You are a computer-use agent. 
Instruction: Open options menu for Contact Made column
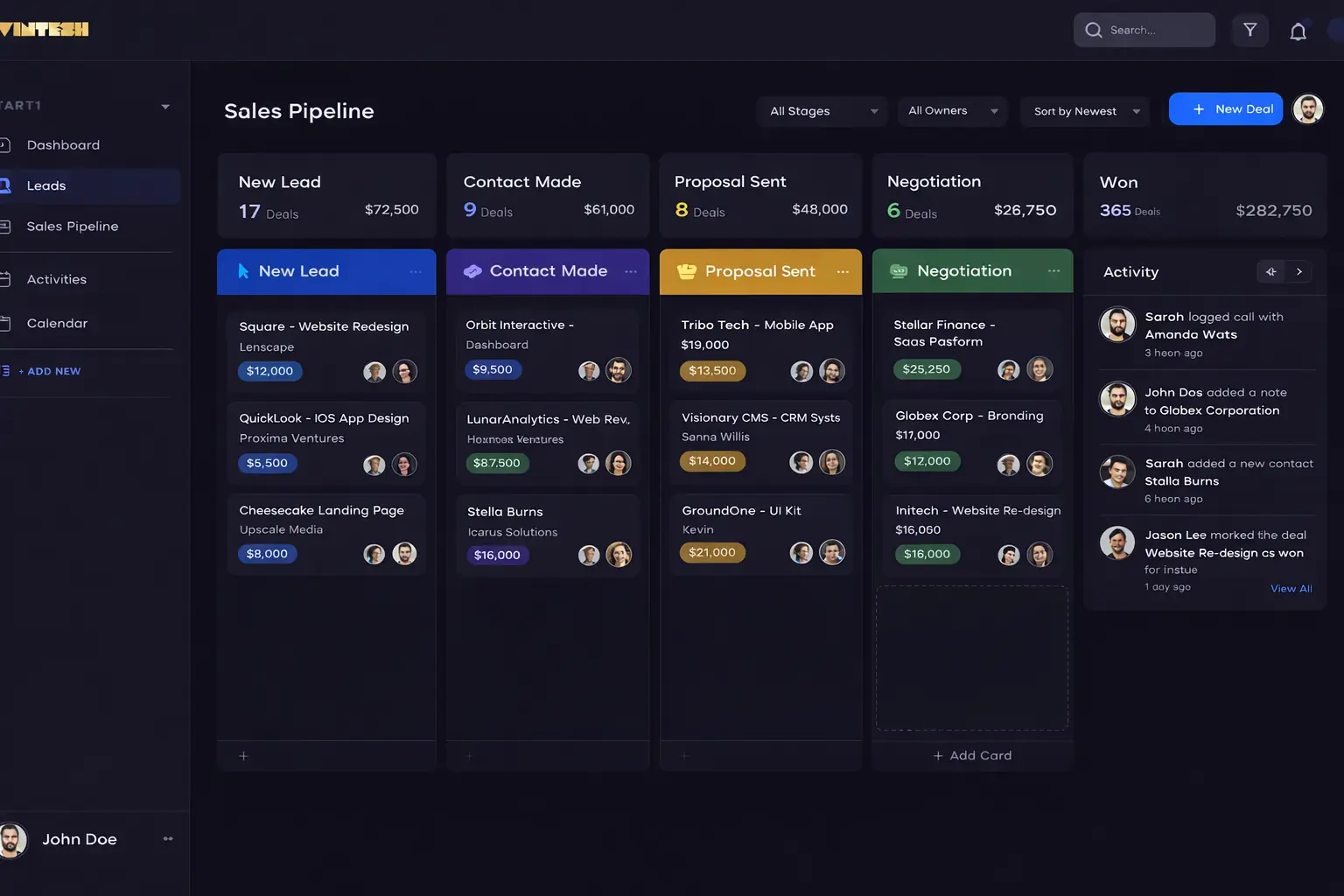coord(631,272)
